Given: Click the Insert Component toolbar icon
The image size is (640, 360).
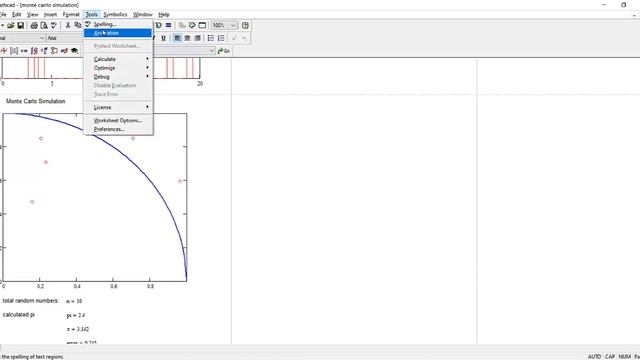Looking at the screenshot, I should click(192, 25).
